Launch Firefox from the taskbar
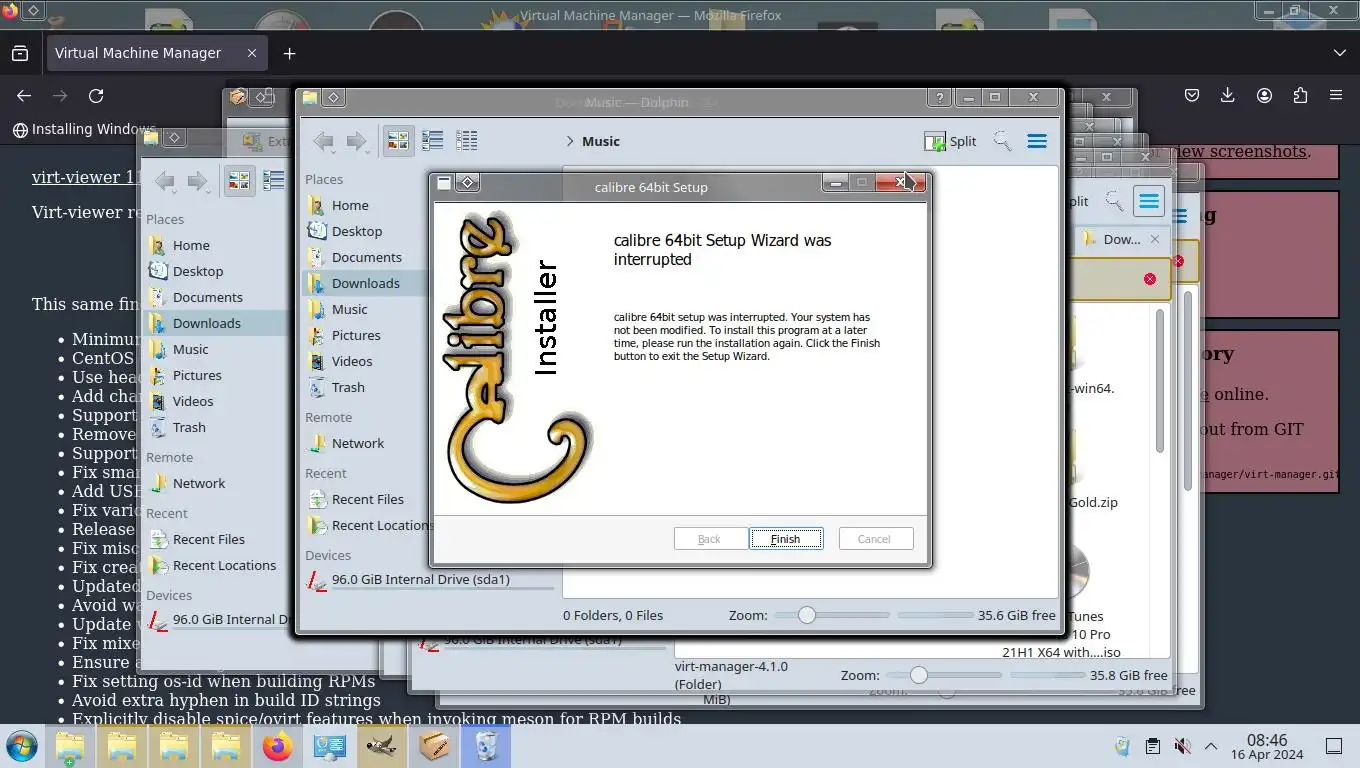The width and height of the screenshot is (1360, 768). pos(278,746)
